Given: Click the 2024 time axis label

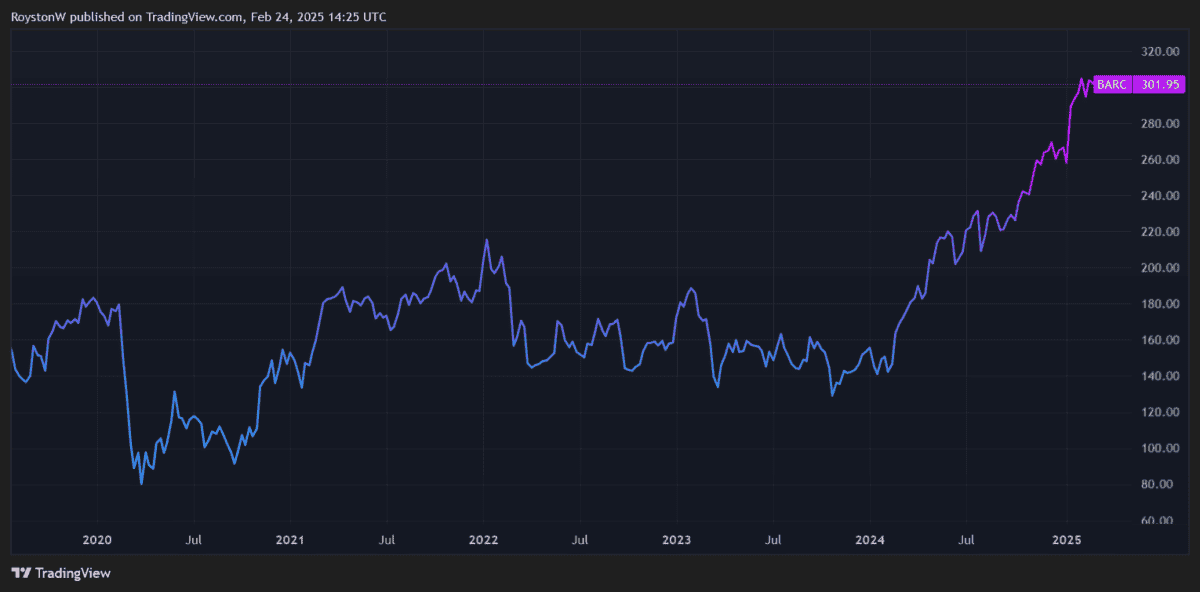Looking at the screenshot, I should (x=870, y=540).
